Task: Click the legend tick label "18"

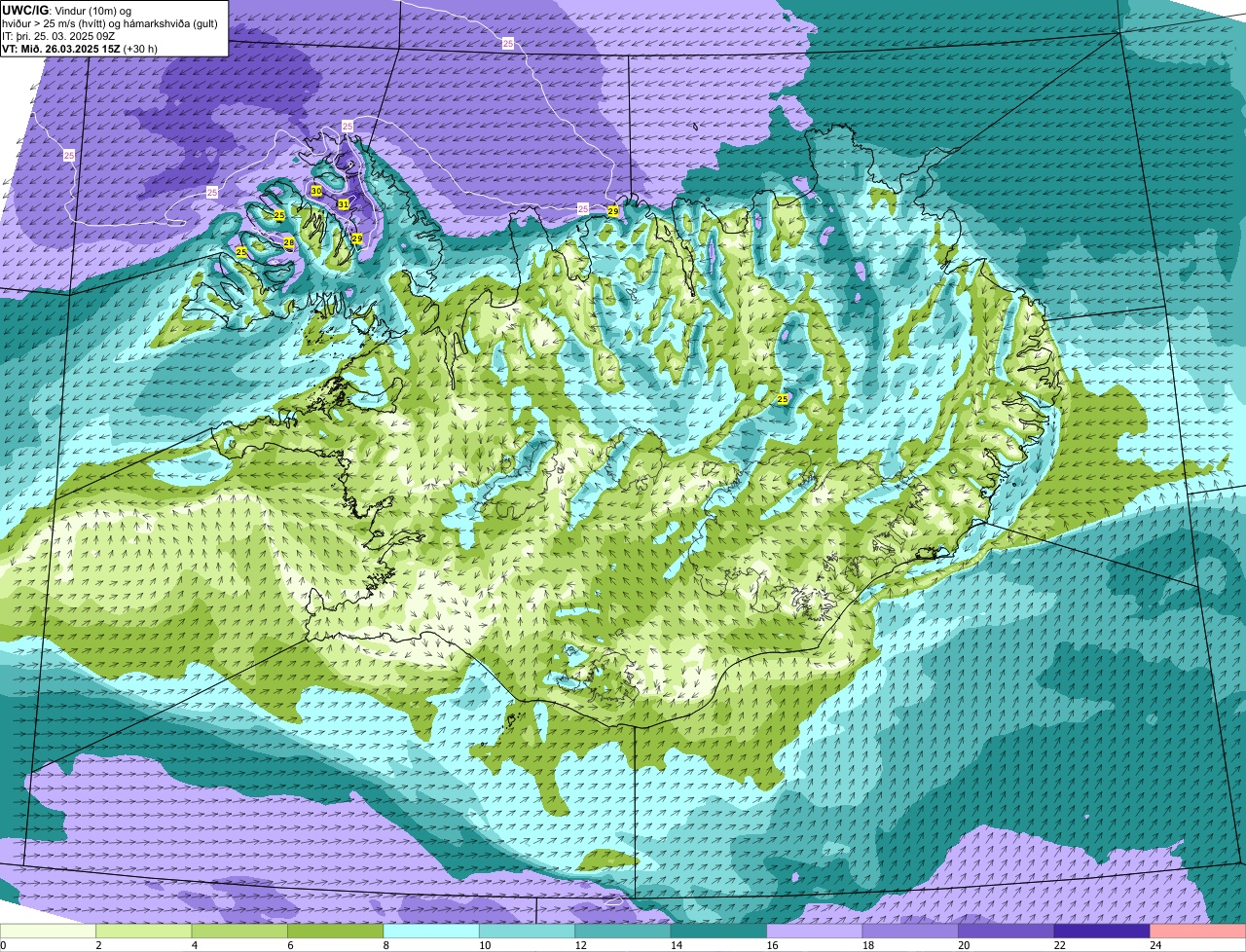Action: coord(868,945)
